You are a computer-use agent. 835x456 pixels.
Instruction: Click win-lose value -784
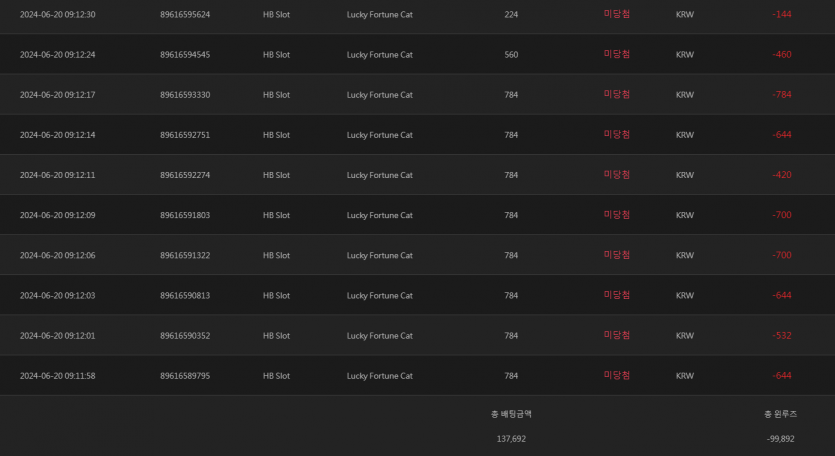782,95
